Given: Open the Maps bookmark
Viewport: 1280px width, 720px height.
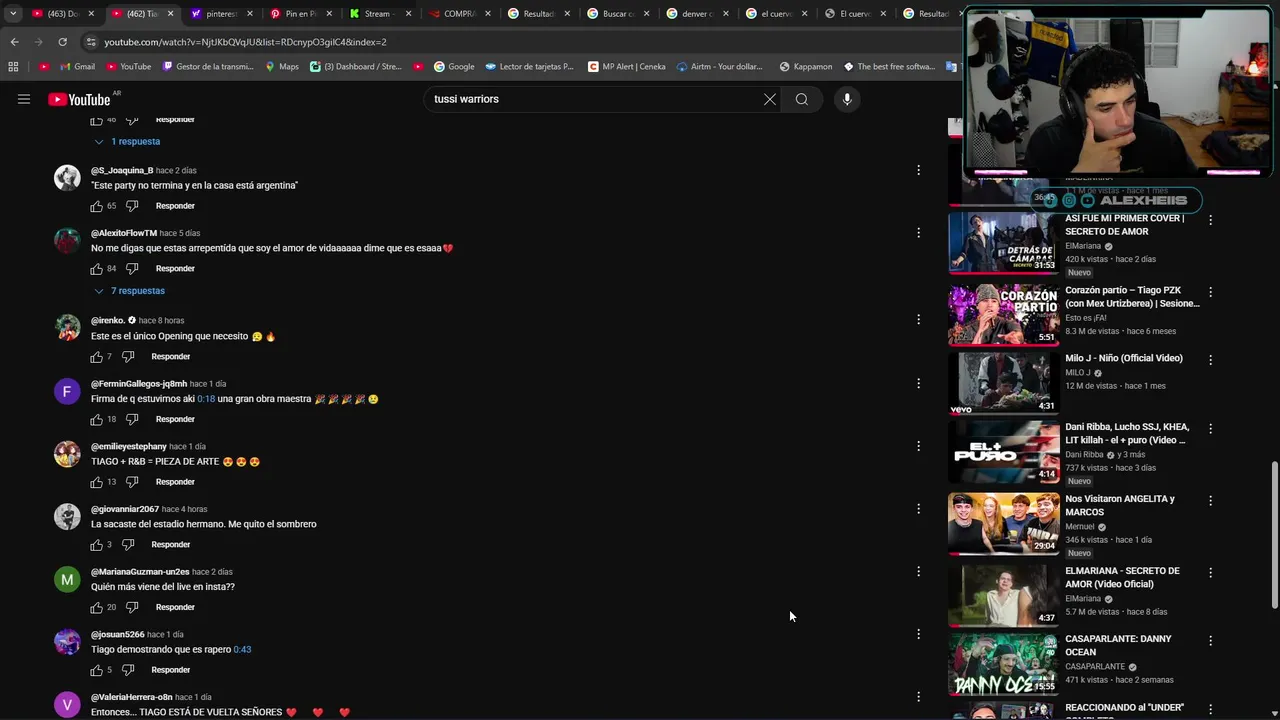Looking at the screenshot, I should pos(282,67).
